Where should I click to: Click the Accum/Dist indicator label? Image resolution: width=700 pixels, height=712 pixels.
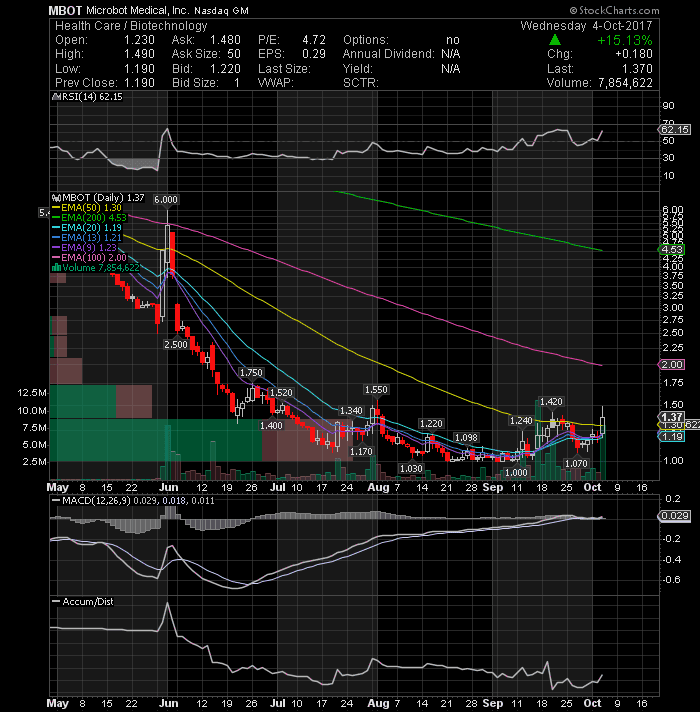coord(88,602)
